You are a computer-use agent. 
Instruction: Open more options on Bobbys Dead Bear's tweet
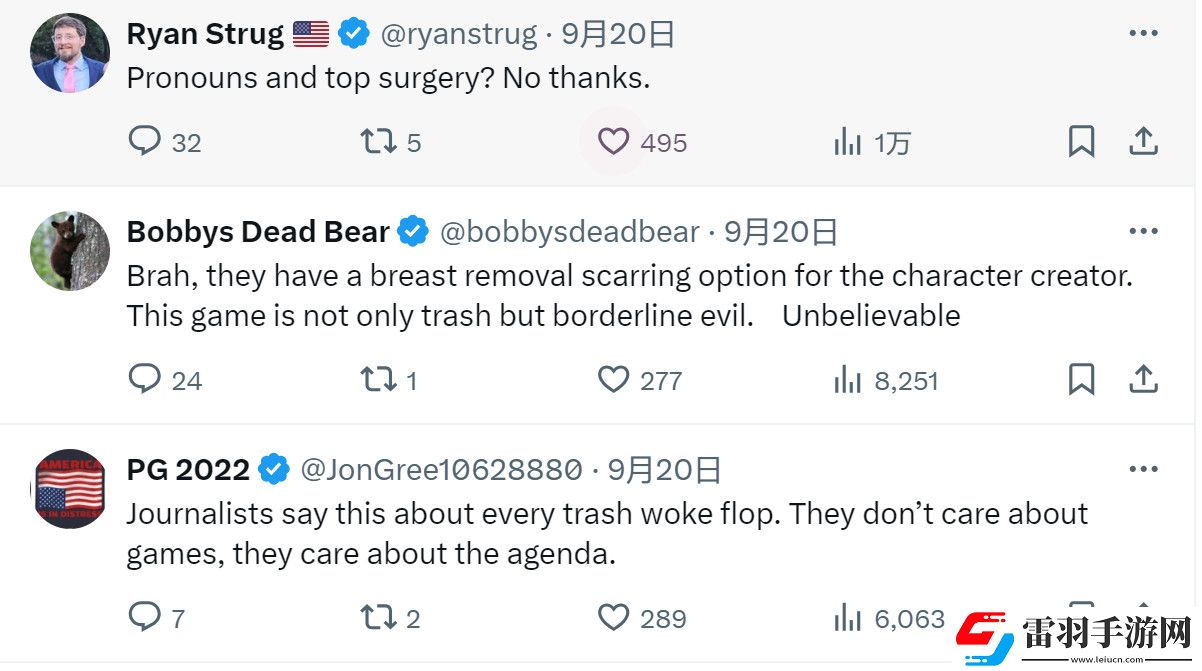click(1143, 231)
